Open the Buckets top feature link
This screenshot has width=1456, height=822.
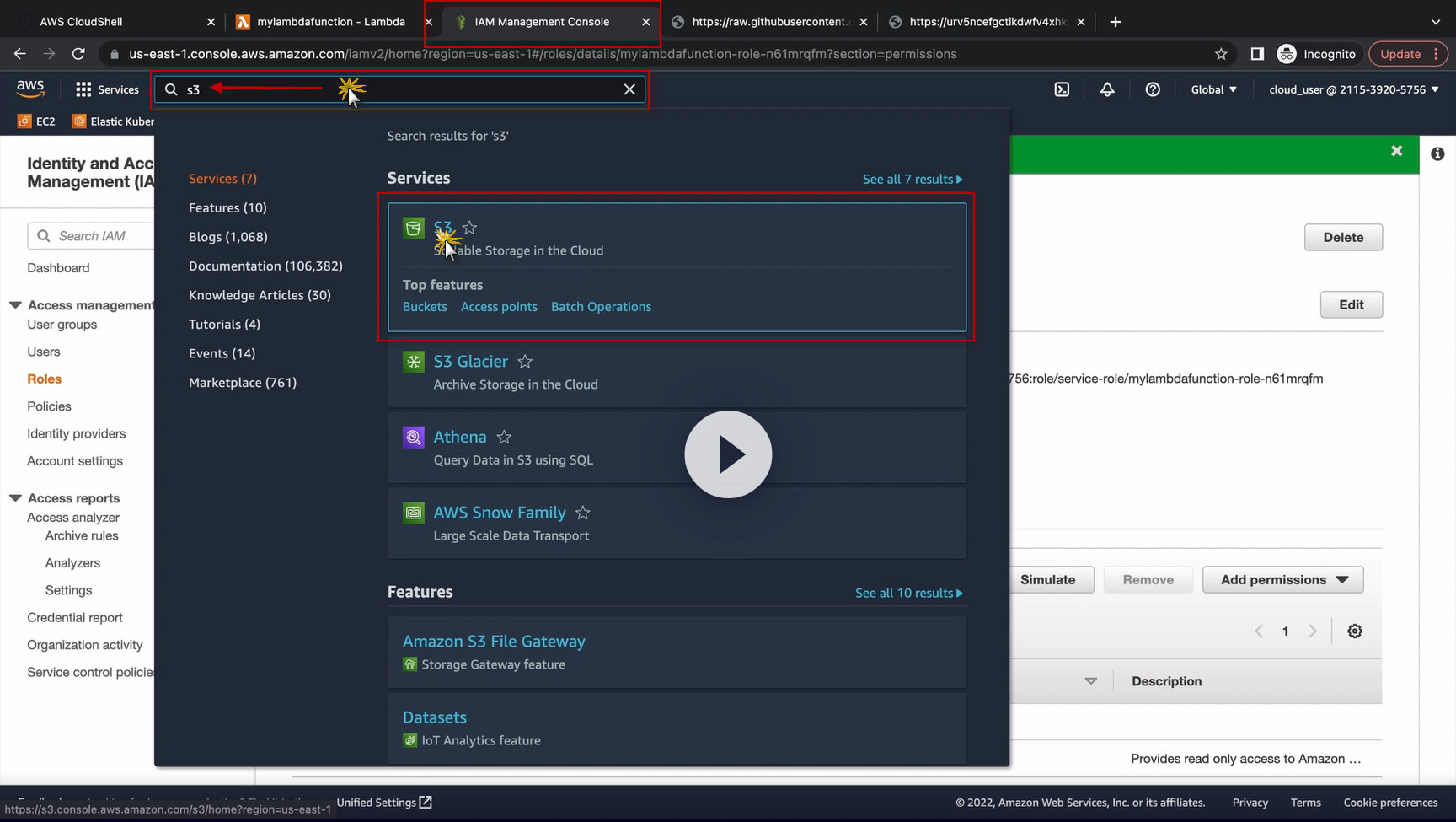pos(425,307)
